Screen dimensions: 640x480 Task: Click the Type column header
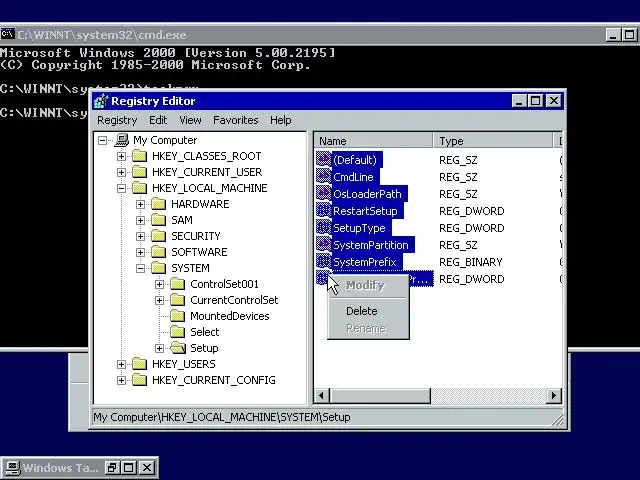pos(492,141)
